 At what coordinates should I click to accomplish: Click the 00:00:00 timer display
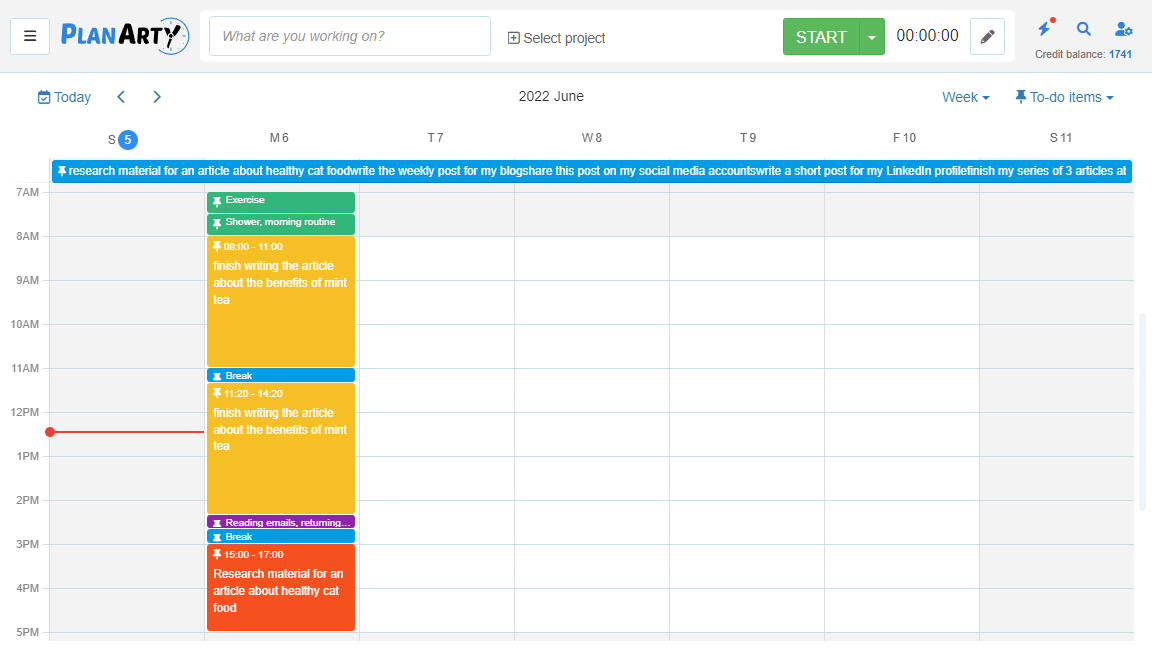[927, 35]
